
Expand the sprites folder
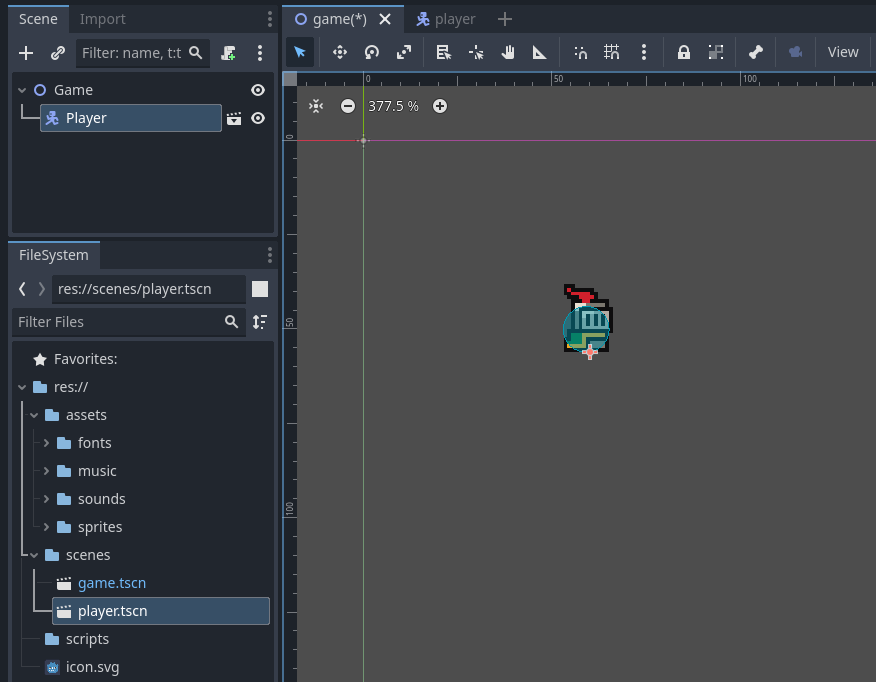[46, 527]
